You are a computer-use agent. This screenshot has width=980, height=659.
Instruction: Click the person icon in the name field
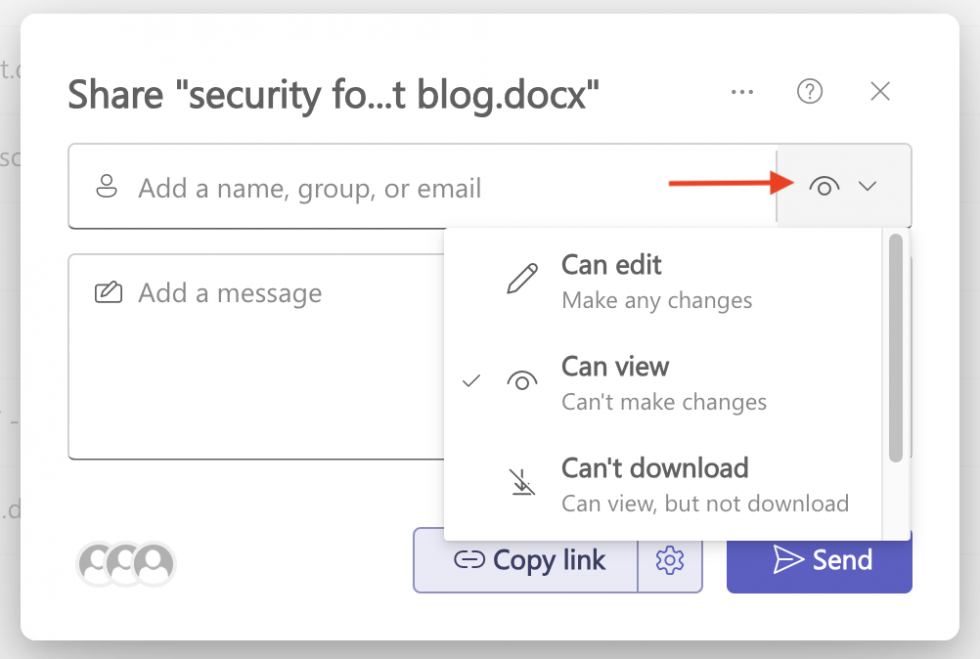(x=106, y=186)
